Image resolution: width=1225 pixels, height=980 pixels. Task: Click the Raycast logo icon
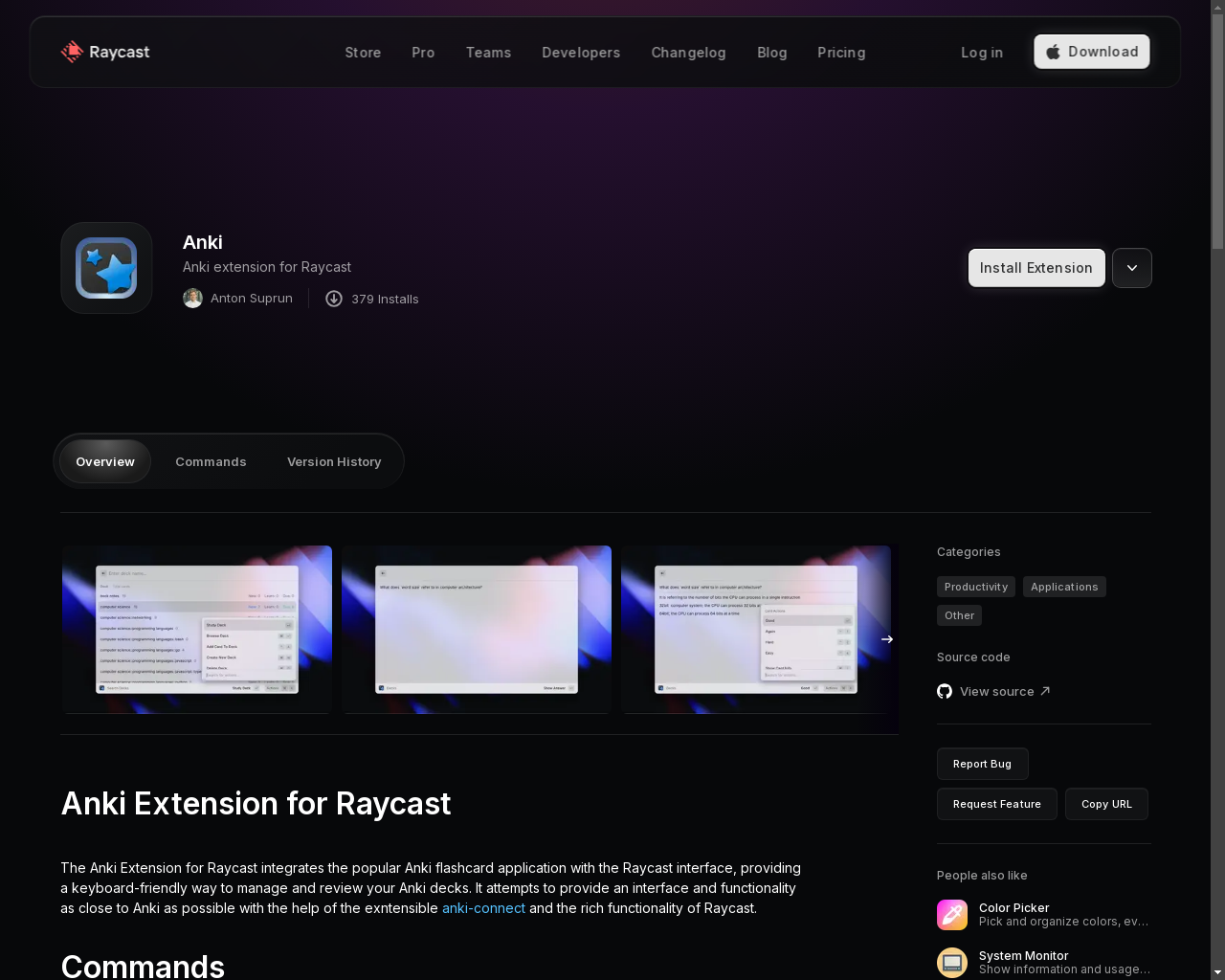[x=72, y=52]
